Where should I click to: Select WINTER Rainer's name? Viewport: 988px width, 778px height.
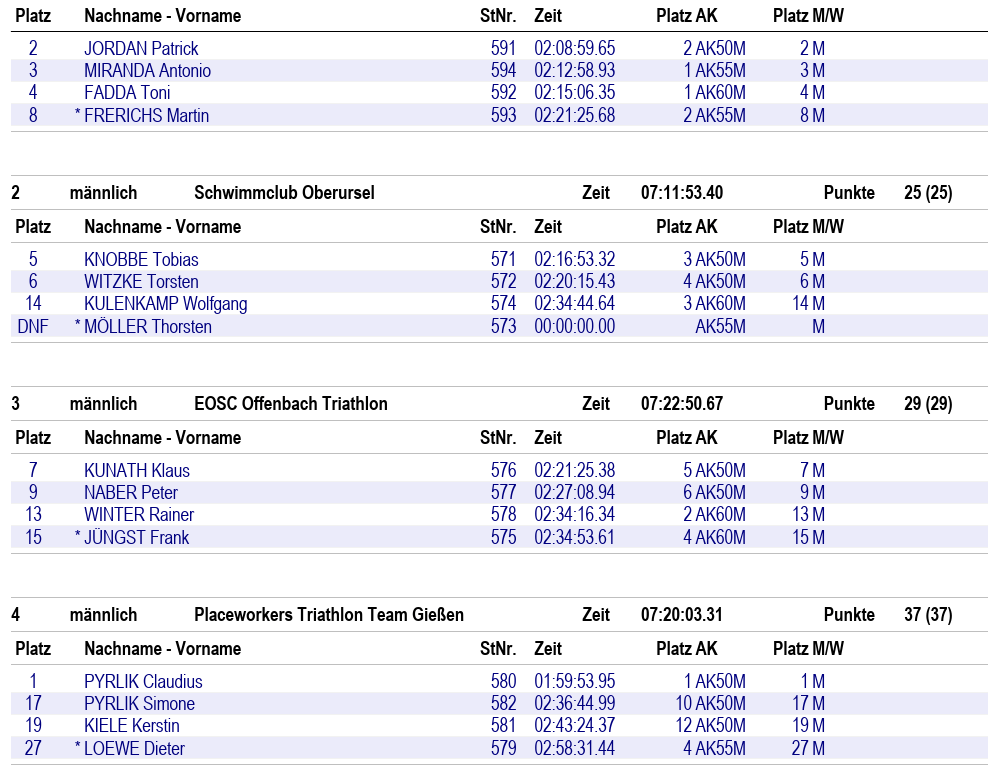tap(139, 515)
